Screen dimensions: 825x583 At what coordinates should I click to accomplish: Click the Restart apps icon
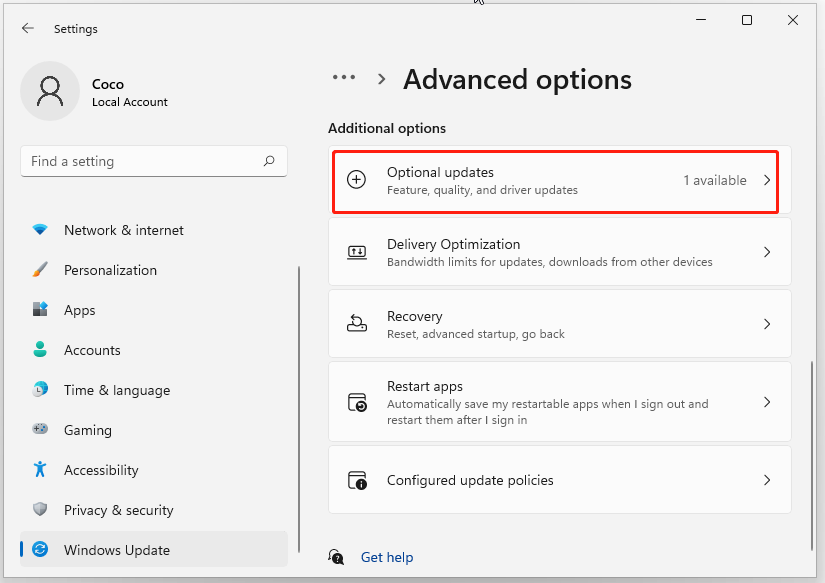357,403
